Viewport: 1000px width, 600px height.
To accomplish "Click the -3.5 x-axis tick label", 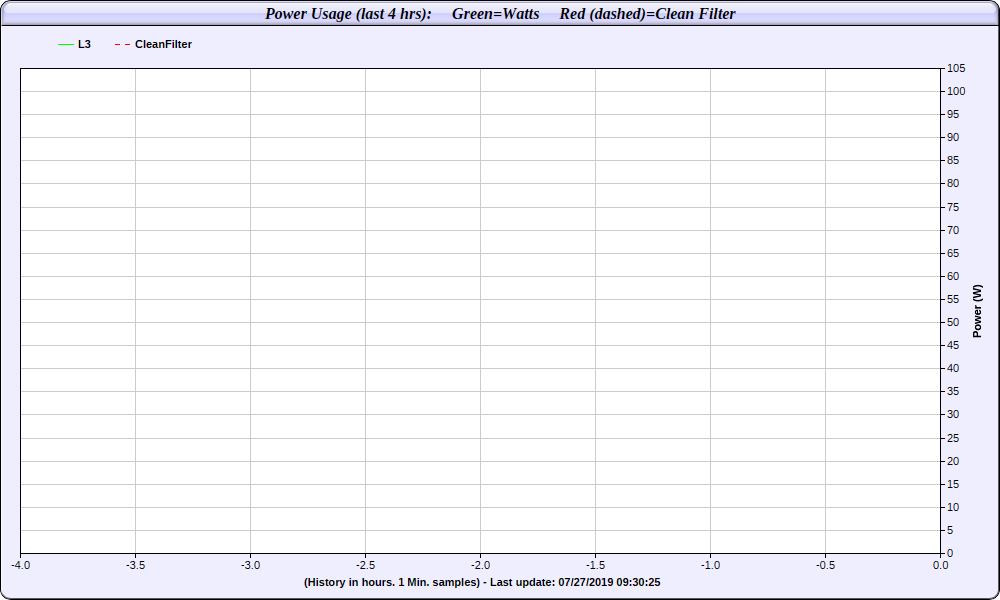I will pos(135,565).
